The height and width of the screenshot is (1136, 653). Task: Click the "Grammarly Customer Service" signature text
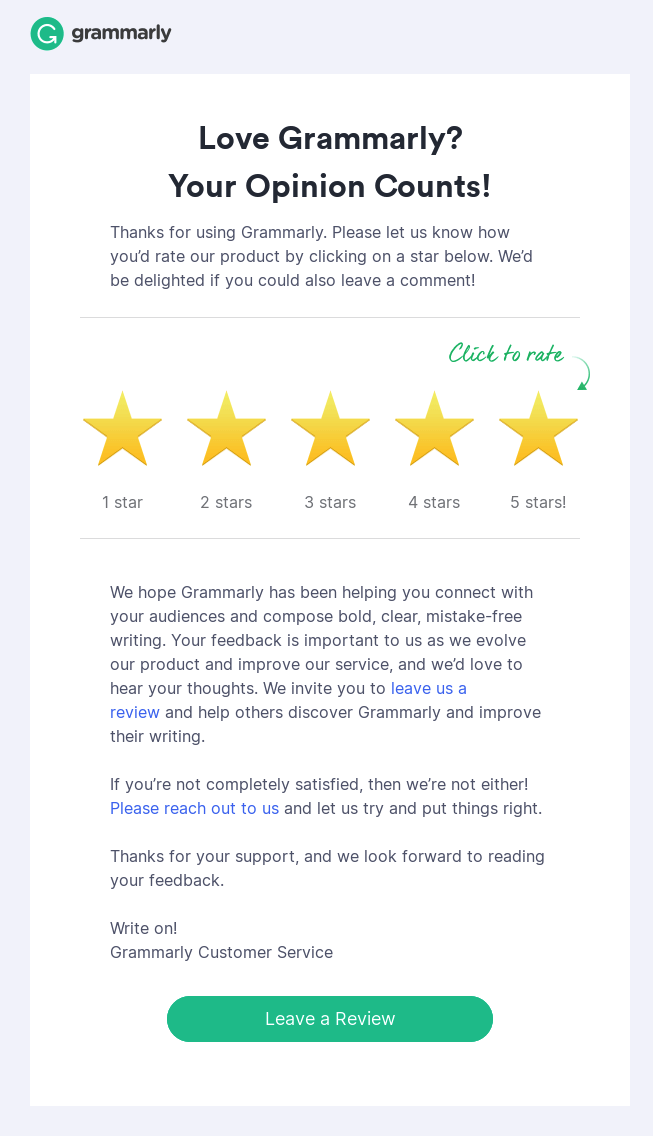coord(222,952)
